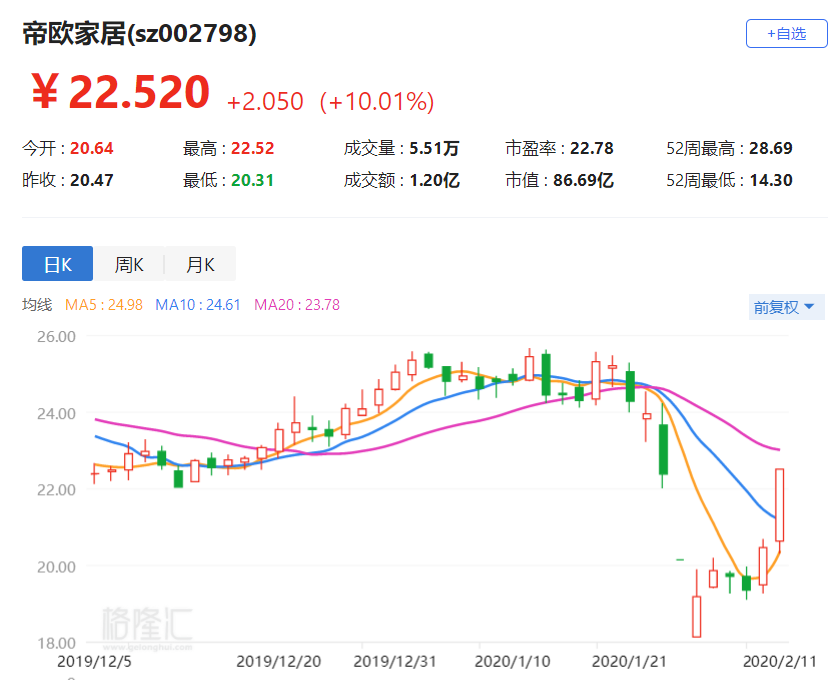Screen dimensions: 839x680
Task: Click the 成交额 value 1.20亿
Action: coord(434,180)
